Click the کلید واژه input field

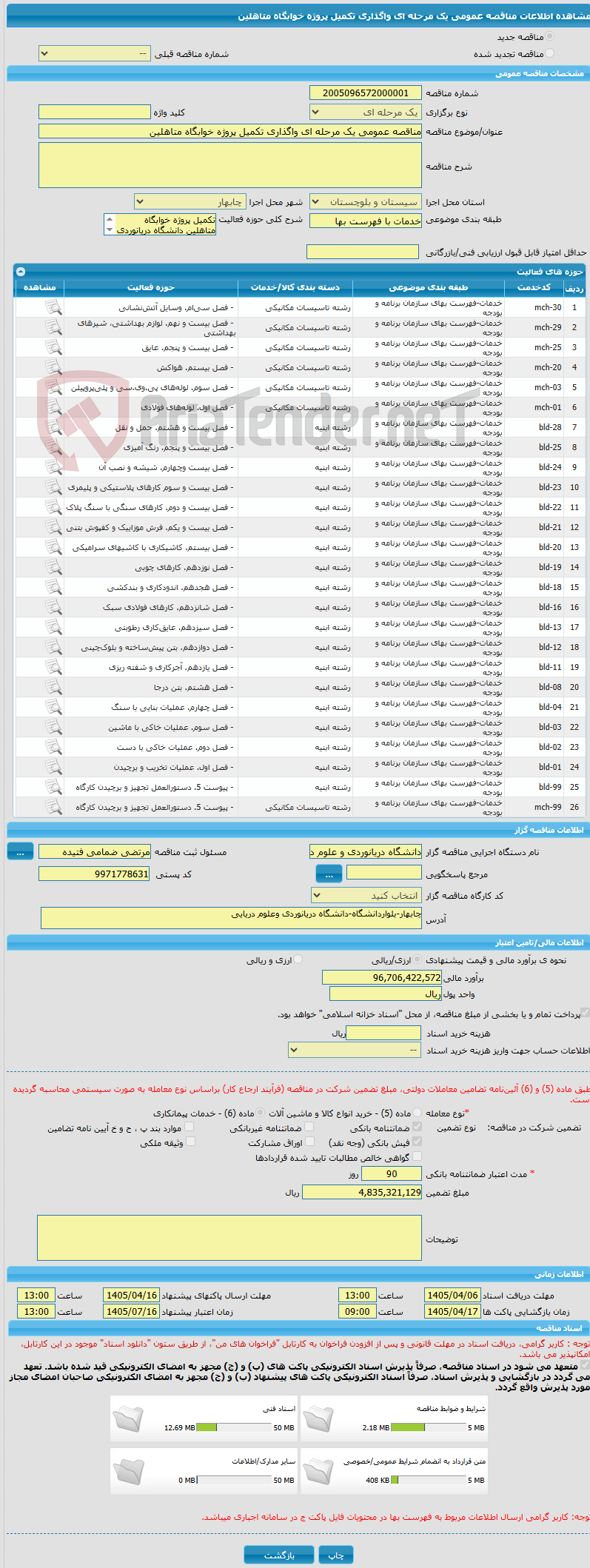coord(95,112)
